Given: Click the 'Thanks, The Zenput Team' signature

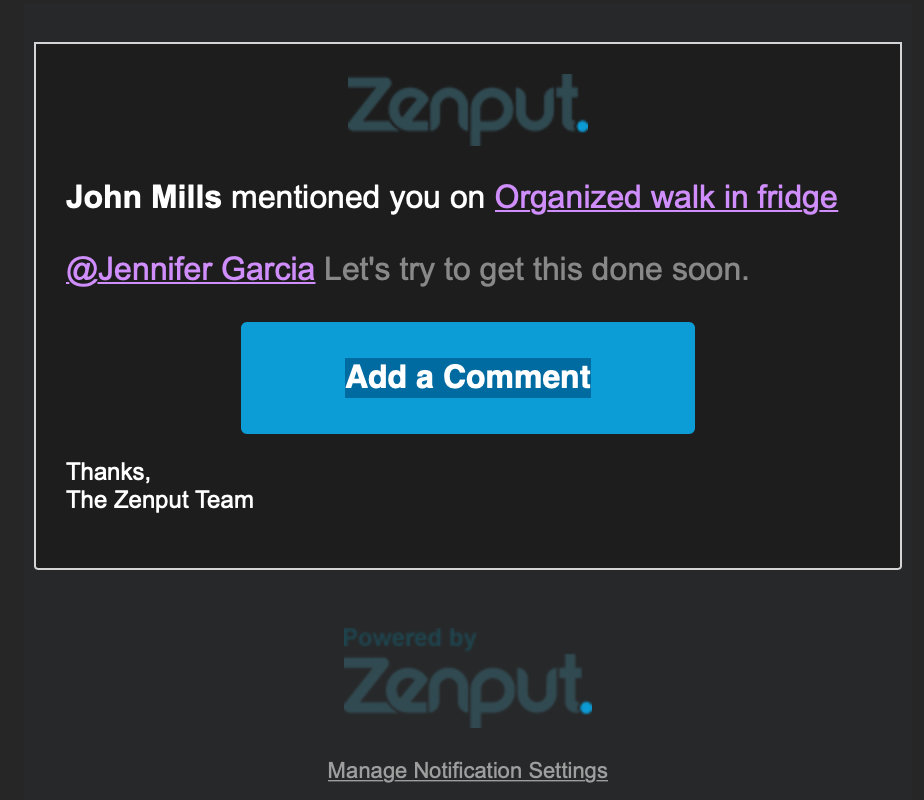Looking at the screenshot, I should [x=159, y=486].
